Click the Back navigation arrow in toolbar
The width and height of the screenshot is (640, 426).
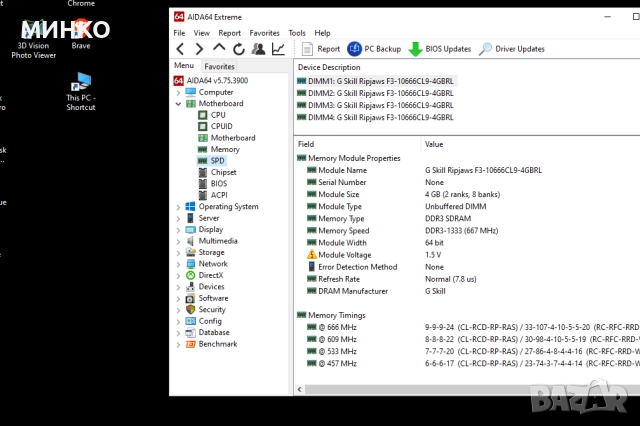181,49
